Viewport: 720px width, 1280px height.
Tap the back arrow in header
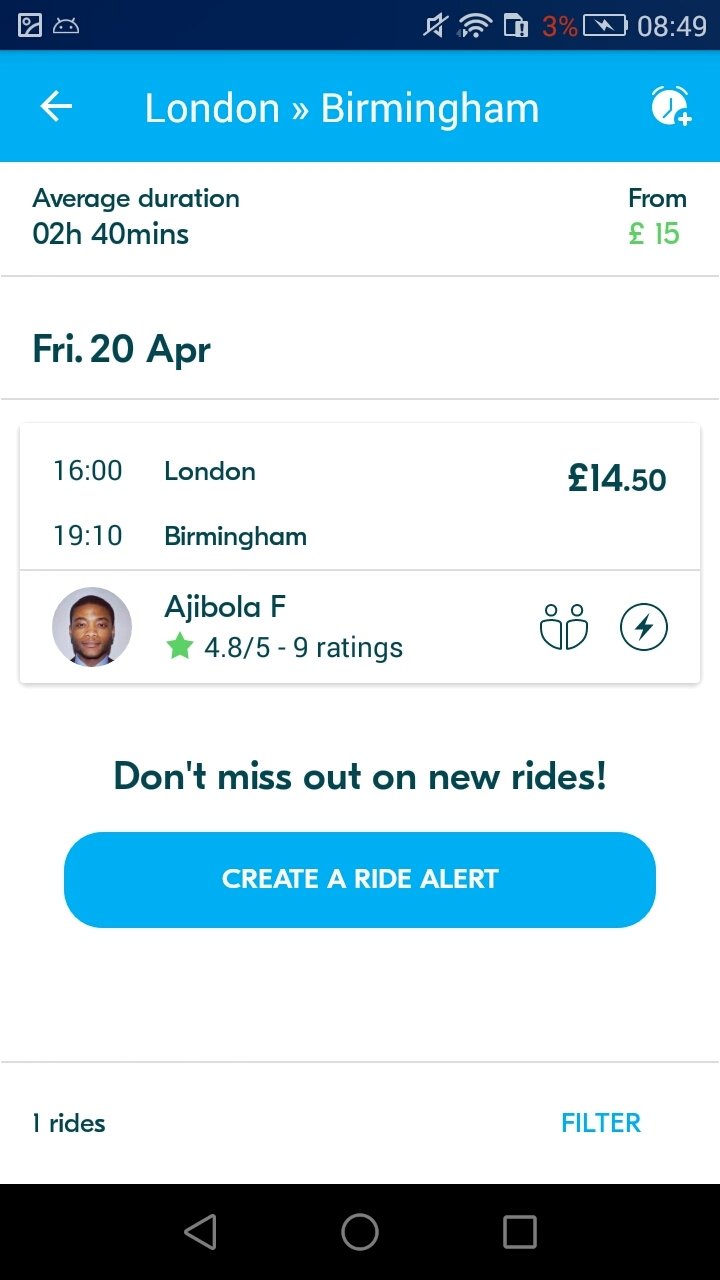coord(57,107)
